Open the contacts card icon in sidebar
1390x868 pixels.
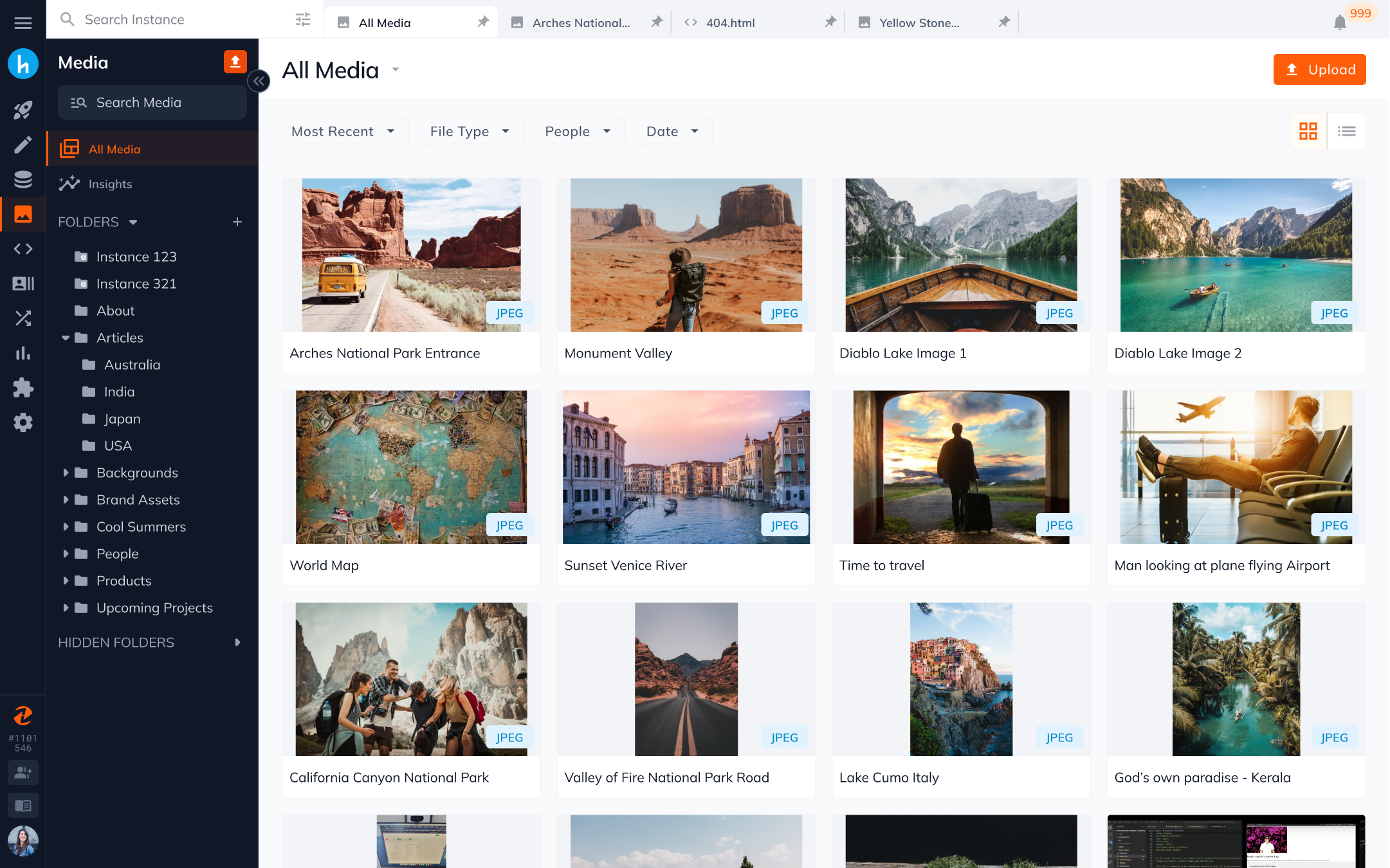23,284
